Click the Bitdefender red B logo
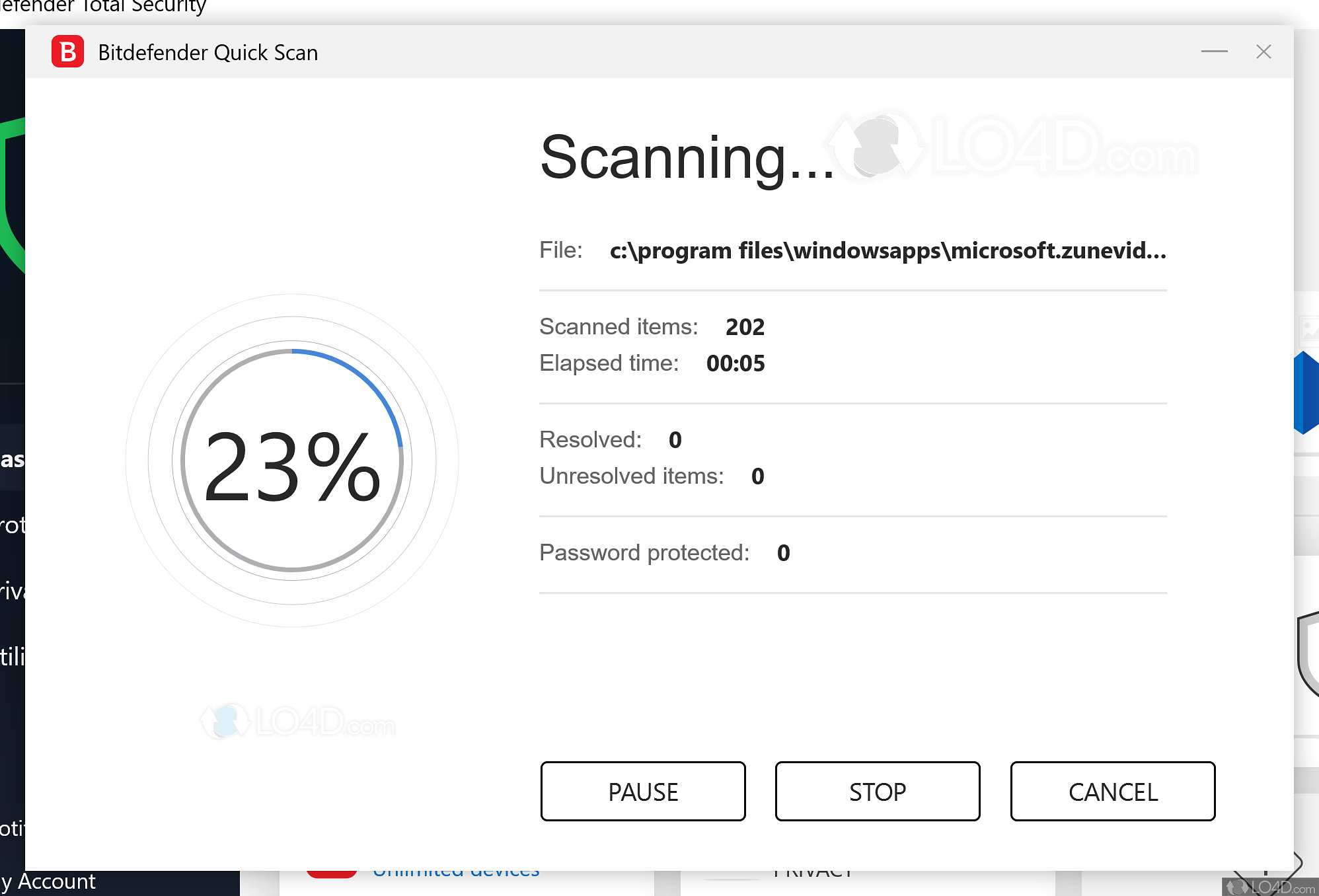Image resolution: width=1319 pixels, height=896 pixels. (67, 52)
